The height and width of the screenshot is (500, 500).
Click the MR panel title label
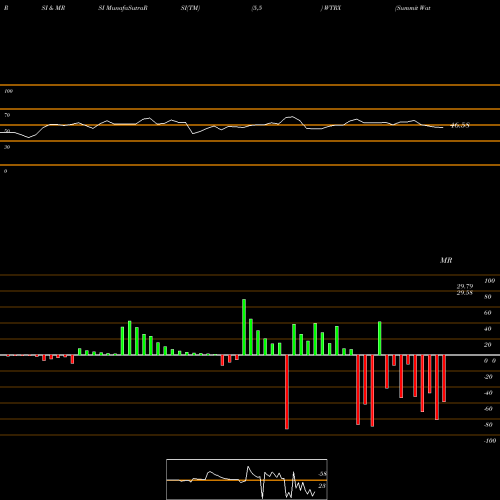[x=446, y=260]
